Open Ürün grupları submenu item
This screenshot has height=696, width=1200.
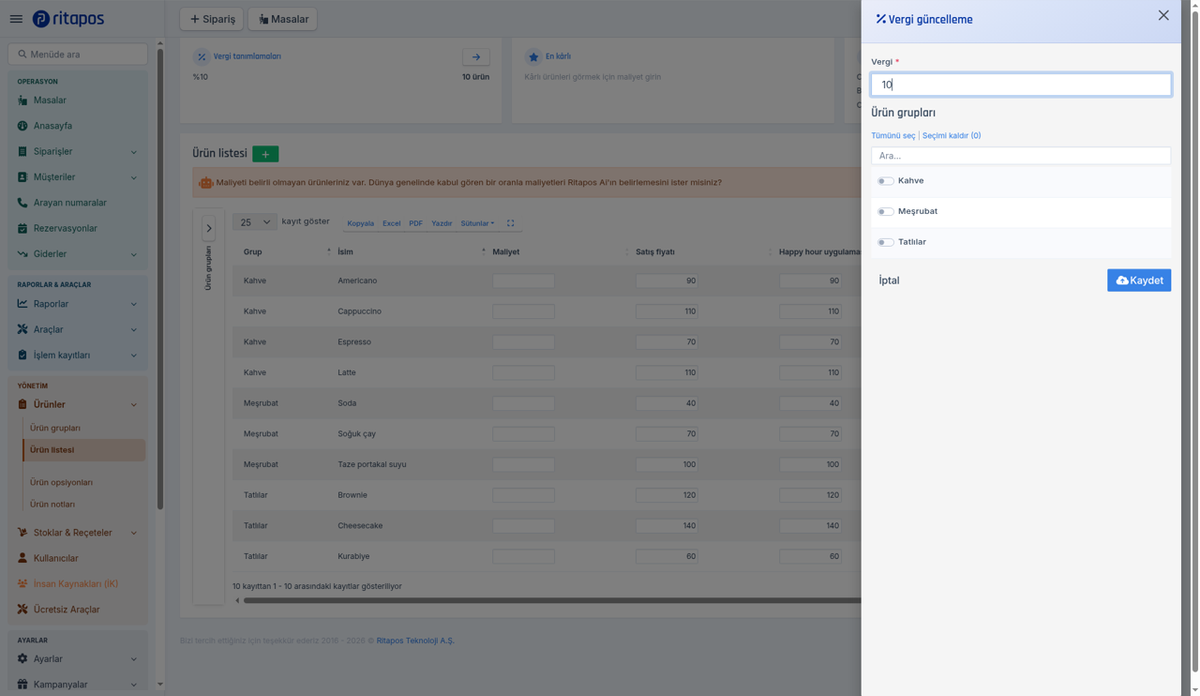[55, 428]
